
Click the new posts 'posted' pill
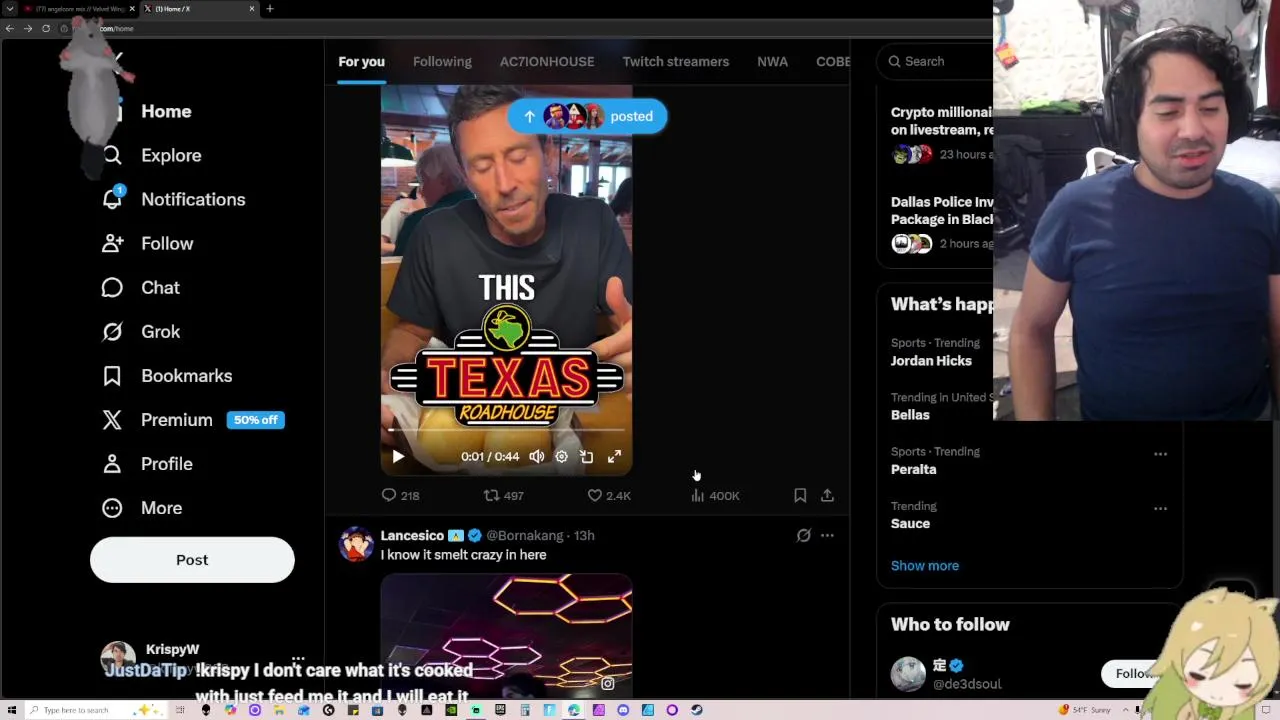coord(587,116)
